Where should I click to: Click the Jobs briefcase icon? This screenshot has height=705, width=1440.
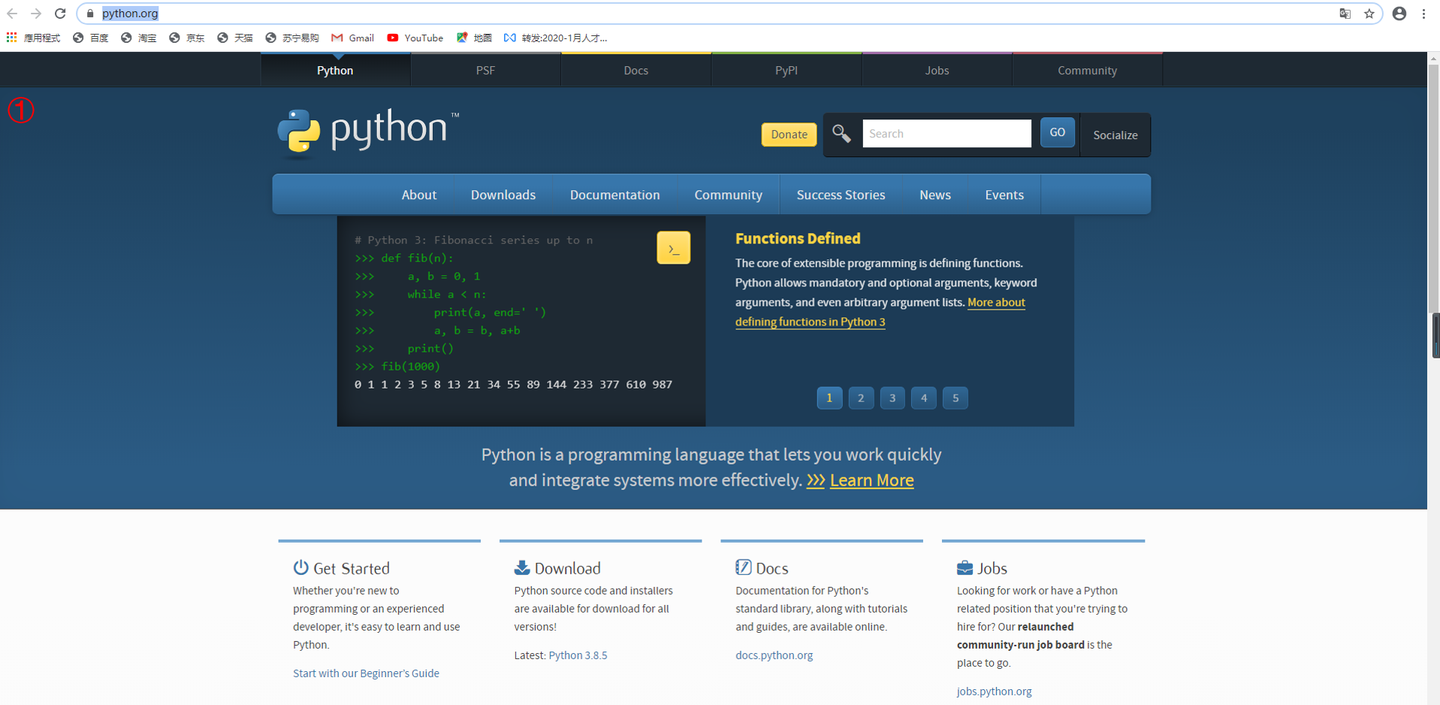[x=965, y=567]
